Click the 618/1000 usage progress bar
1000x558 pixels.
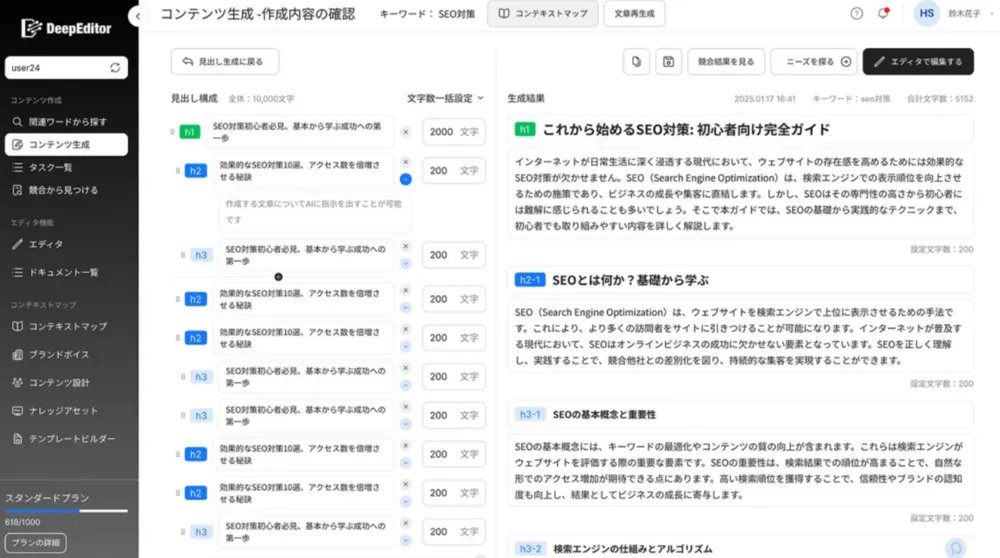tap(66, 511)
